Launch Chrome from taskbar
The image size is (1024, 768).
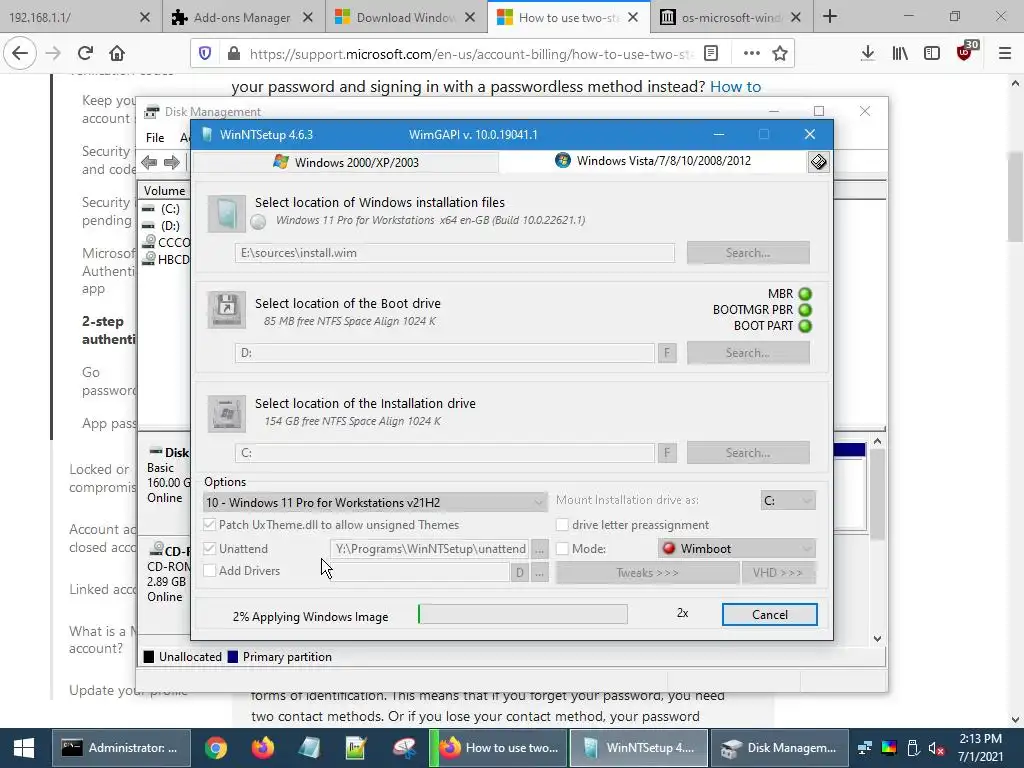click(215, 748)
